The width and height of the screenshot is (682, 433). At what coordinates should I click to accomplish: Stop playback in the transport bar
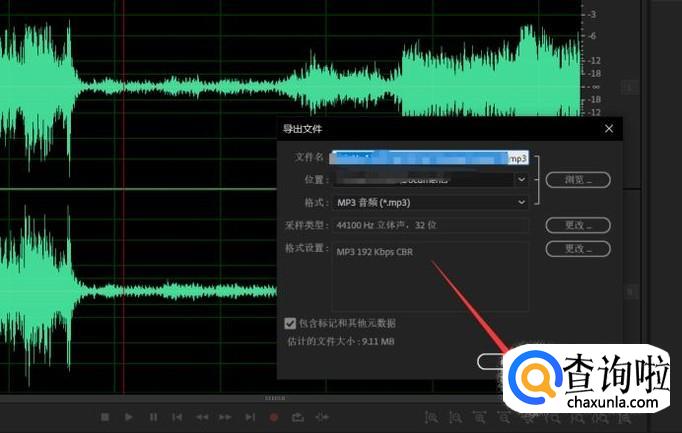coord(105,417)
